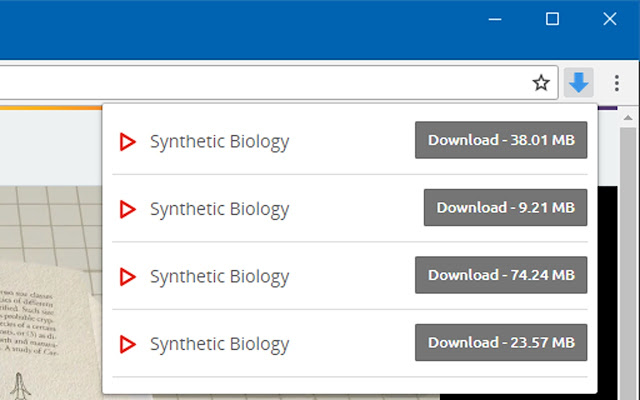This screenshot has width=640, height=400.
Task: Maximize the browser window
Action: (x=552, y=19)
